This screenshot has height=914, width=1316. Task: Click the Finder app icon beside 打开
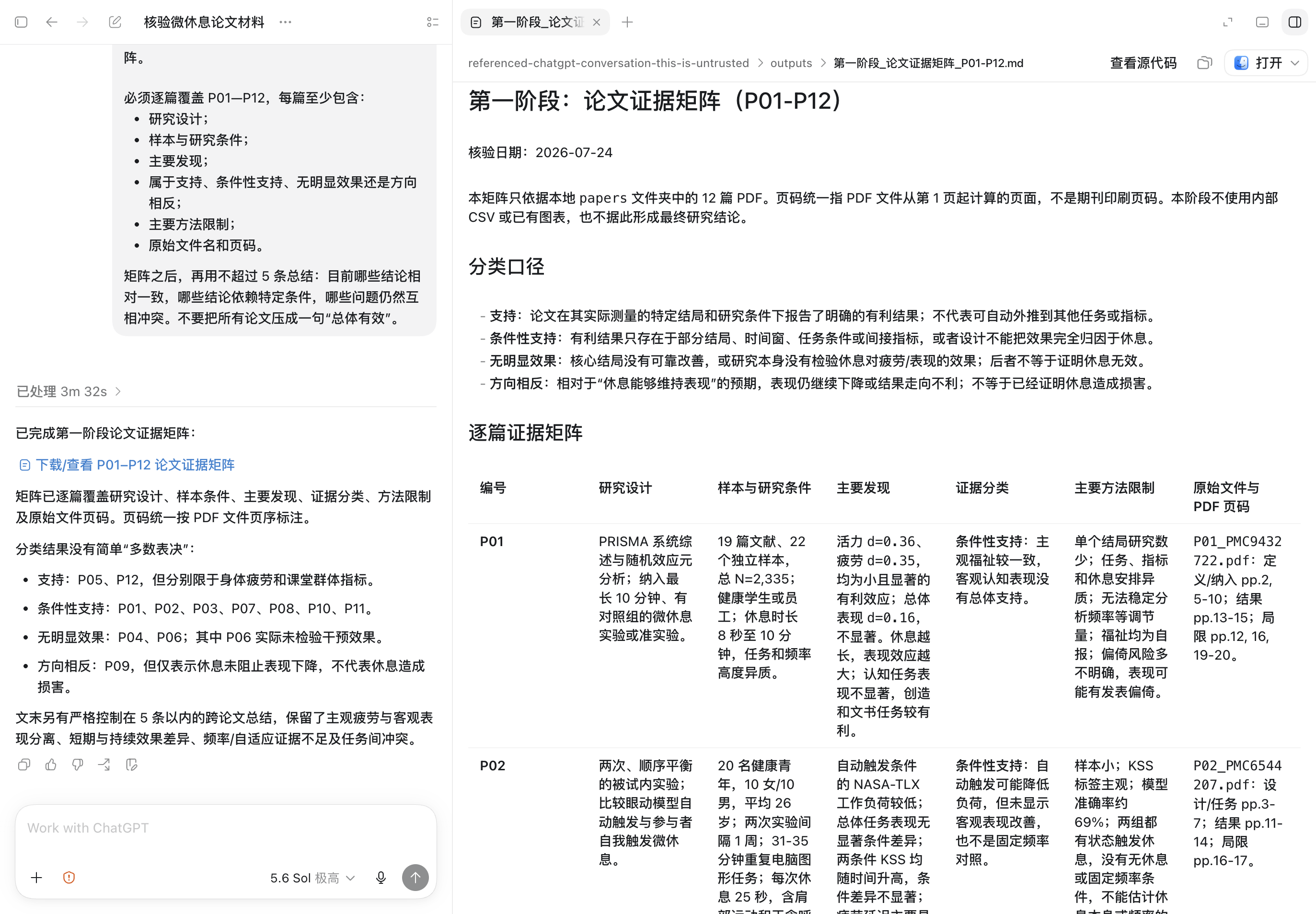point(1241,63)
